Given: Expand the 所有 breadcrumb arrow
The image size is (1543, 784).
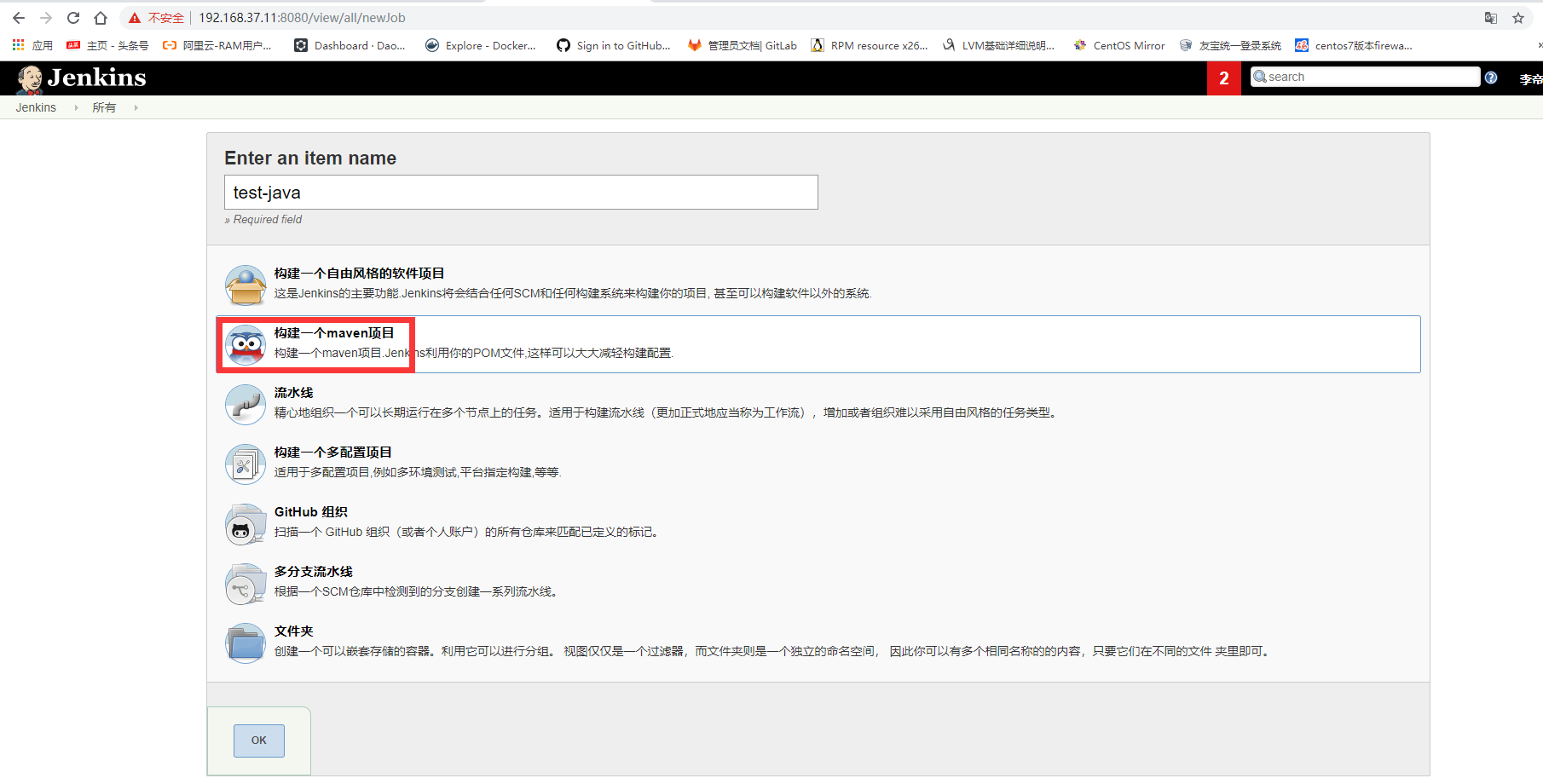Looking at the screenshot, I should click(x=136, y=107).
